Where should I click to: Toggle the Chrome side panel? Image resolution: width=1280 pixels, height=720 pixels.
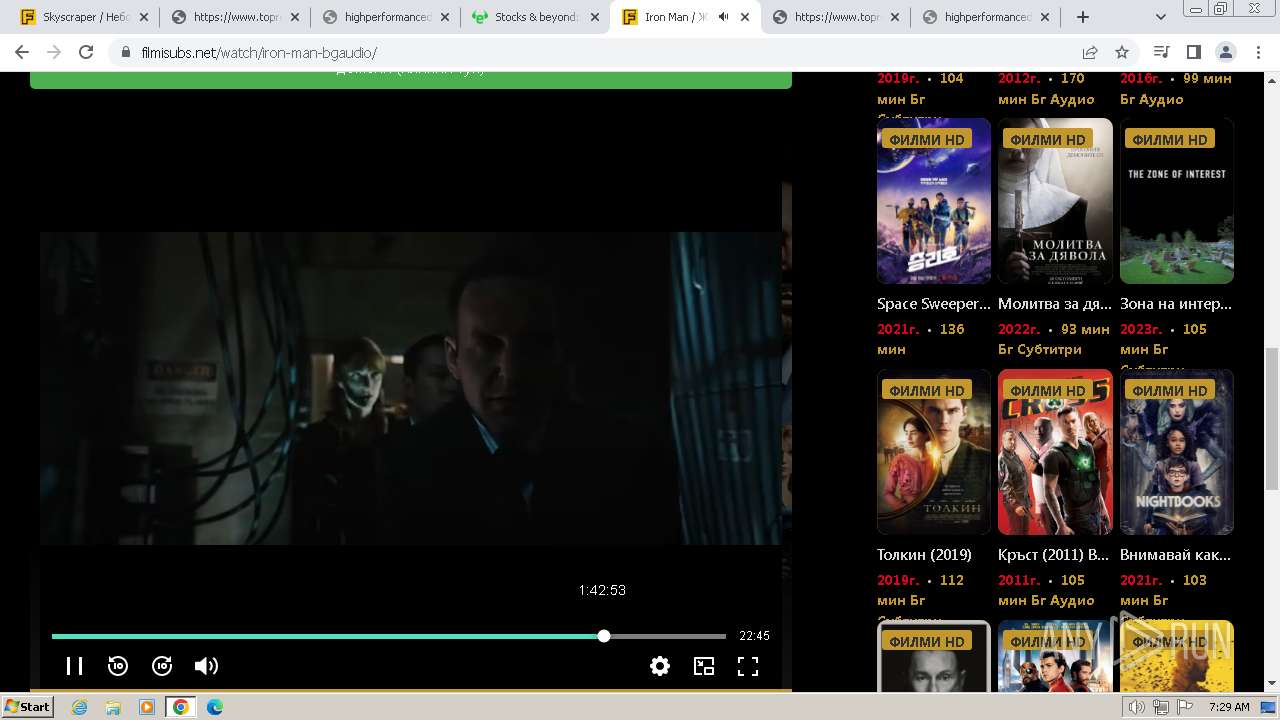1193,52
